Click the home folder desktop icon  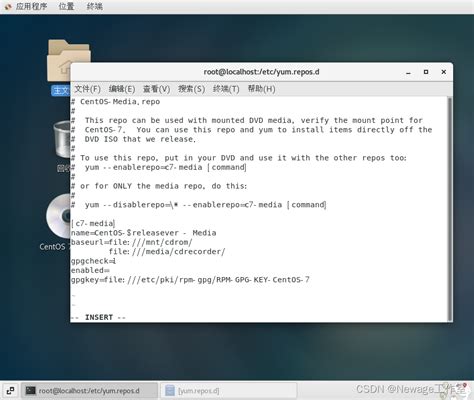point(63,60)
